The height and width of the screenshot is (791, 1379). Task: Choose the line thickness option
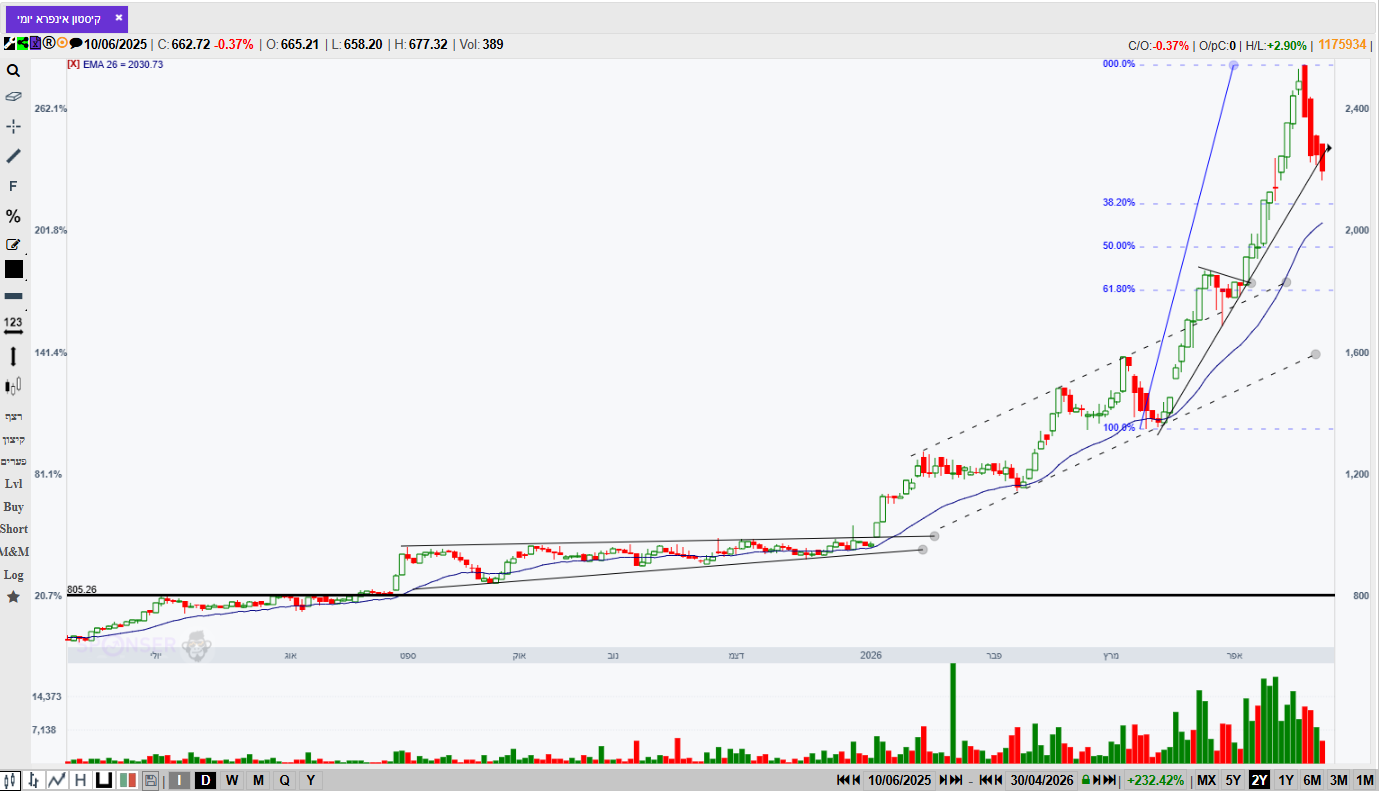click(13, 297)
